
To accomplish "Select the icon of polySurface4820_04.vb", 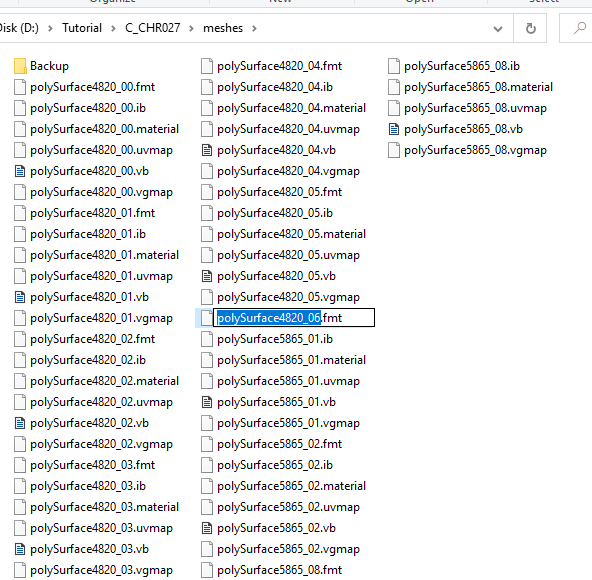I will [x=207, y=150].
